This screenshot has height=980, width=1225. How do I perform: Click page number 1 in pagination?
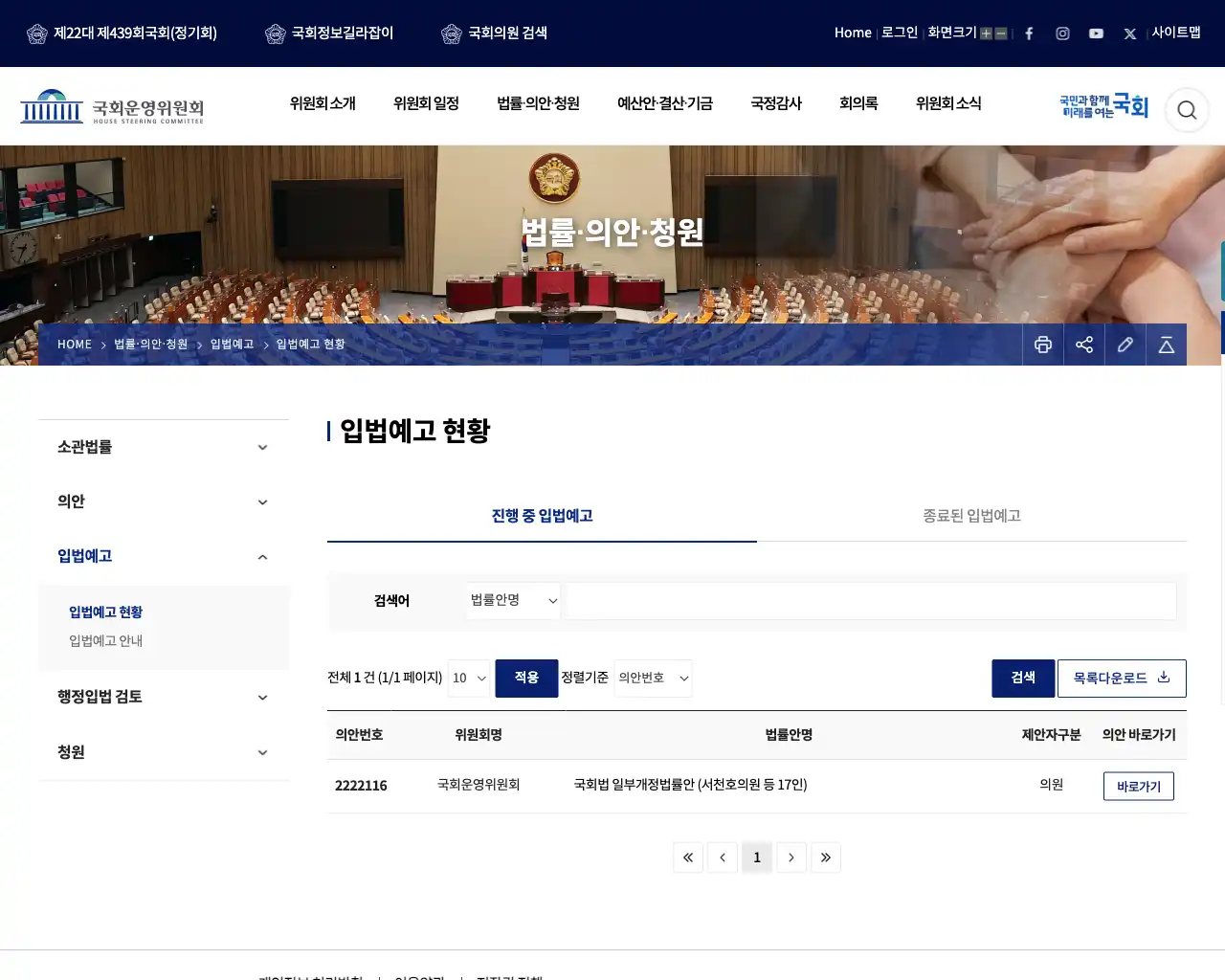(x=757, y=857)
